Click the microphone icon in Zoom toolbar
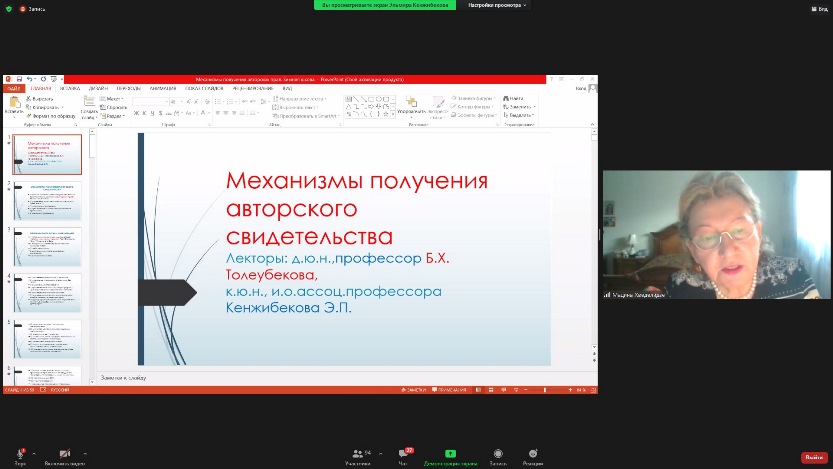The image size is (833, 469). pos(21,454)
